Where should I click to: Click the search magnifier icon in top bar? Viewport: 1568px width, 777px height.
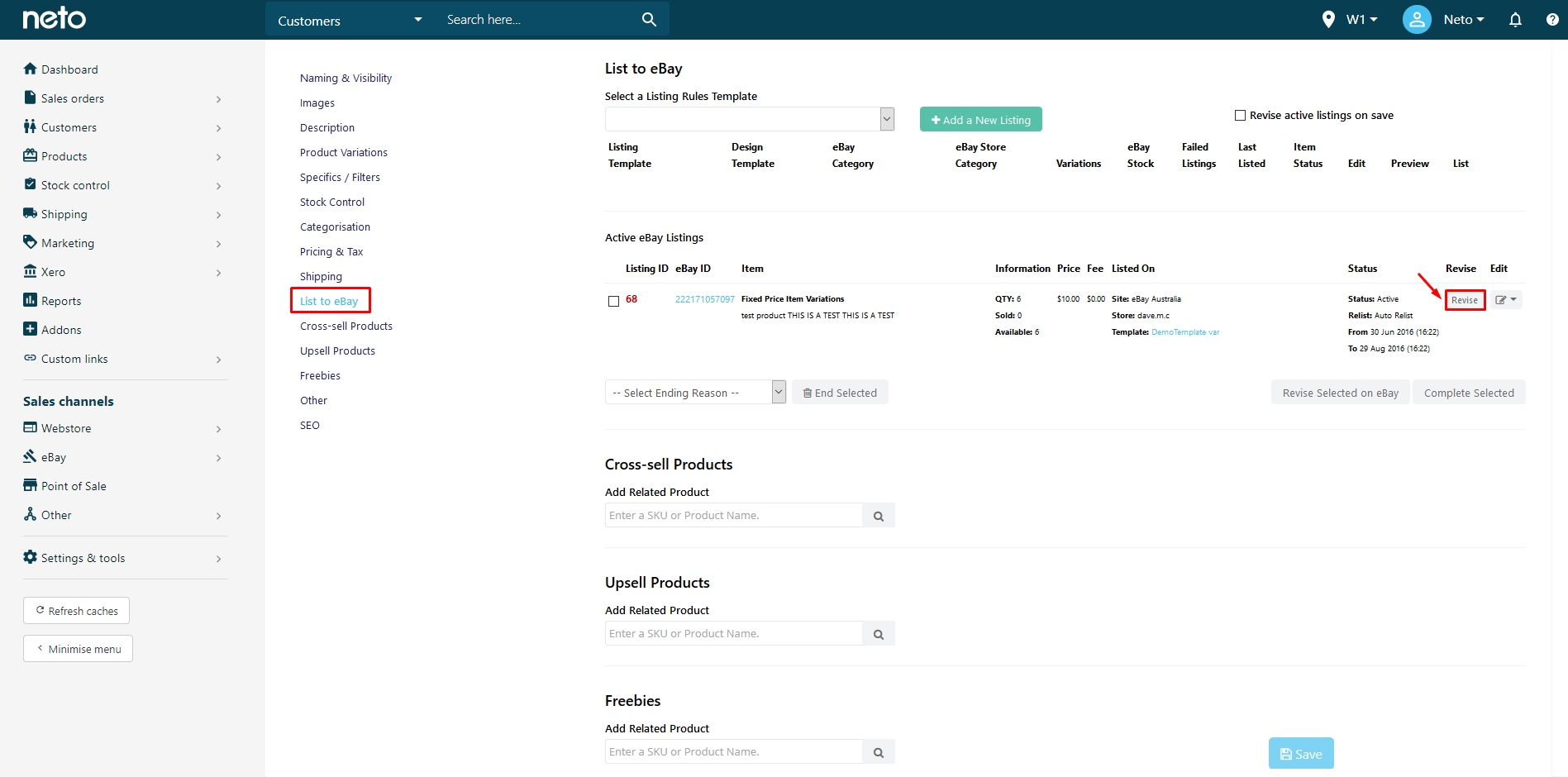pyautogui.click(x=649, y=19)
